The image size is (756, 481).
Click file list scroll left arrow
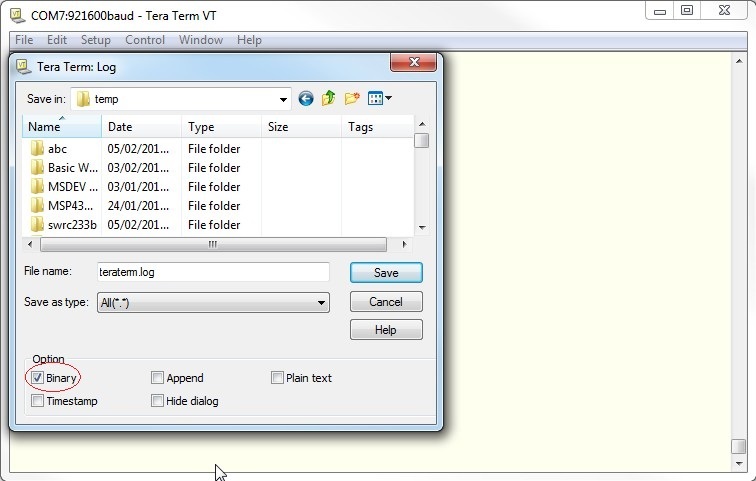click(30, 244)
